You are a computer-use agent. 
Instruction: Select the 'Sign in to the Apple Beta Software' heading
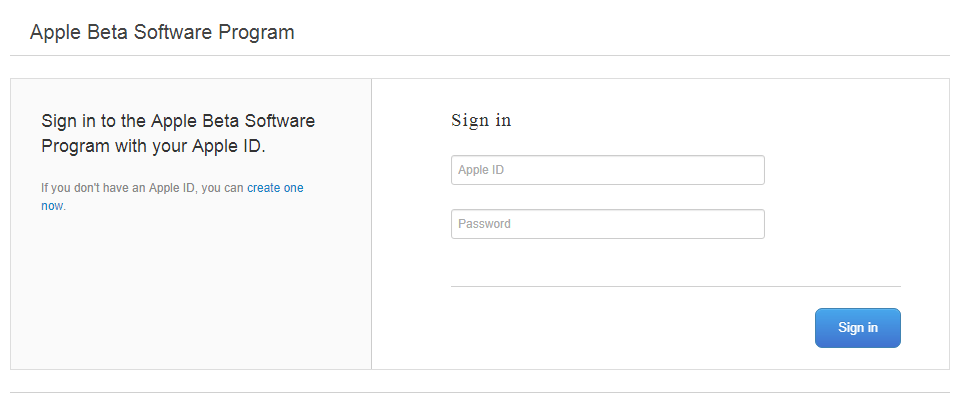(178, 121)
